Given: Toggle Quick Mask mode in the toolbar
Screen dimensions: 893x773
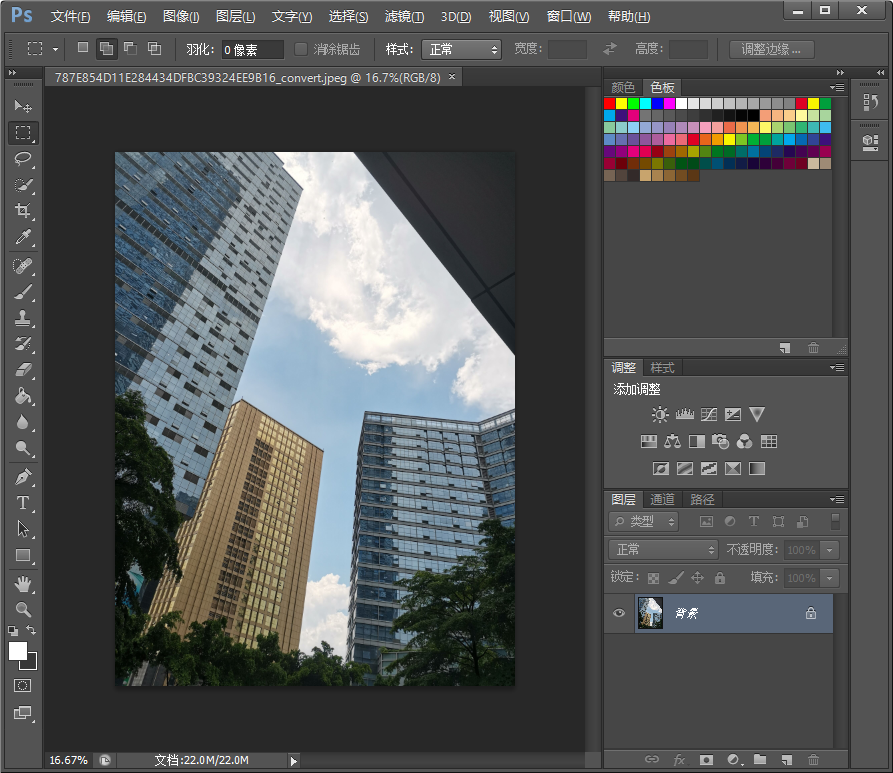Looking at the screenshot, I should pyautogui.click(x=23, y=686).
